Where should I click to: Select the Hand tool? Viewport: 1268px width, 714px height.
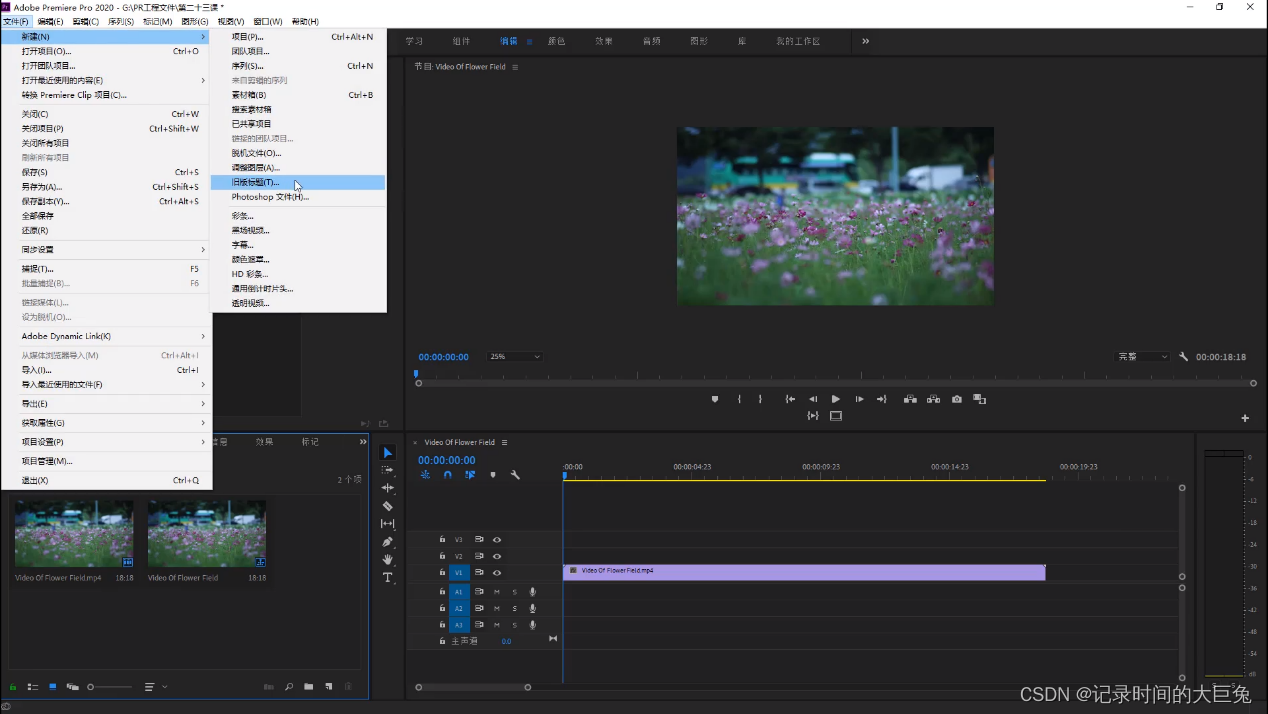tap(388, 560)
